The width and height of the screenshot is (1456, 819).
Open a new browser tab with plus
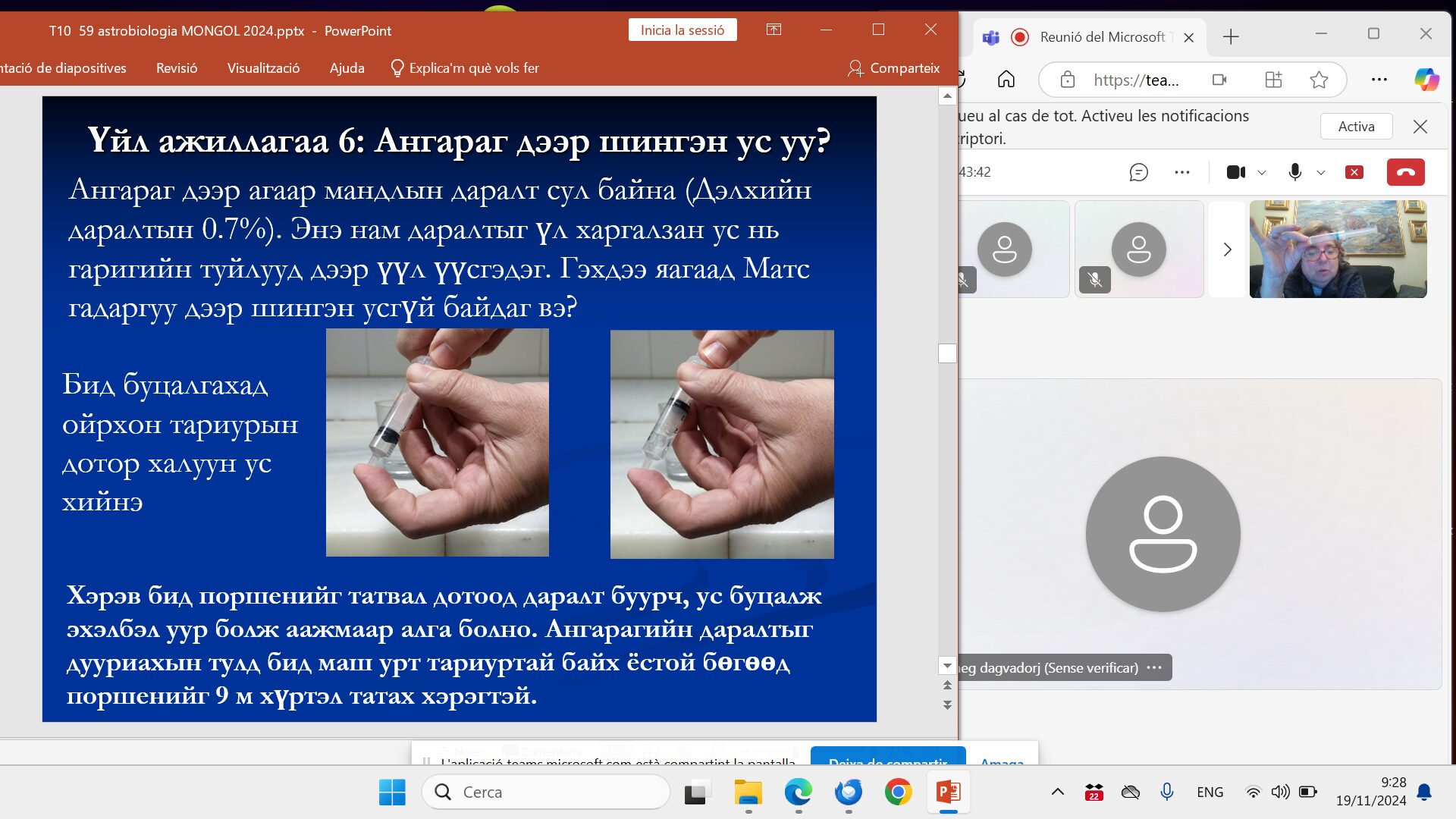click(1231, 36)
